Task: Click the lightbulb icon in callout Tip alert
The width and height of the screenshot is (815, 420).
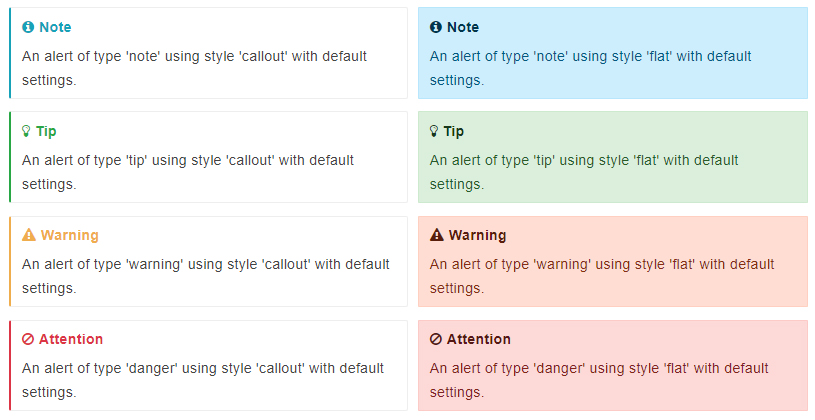Action: click(26, 131)
